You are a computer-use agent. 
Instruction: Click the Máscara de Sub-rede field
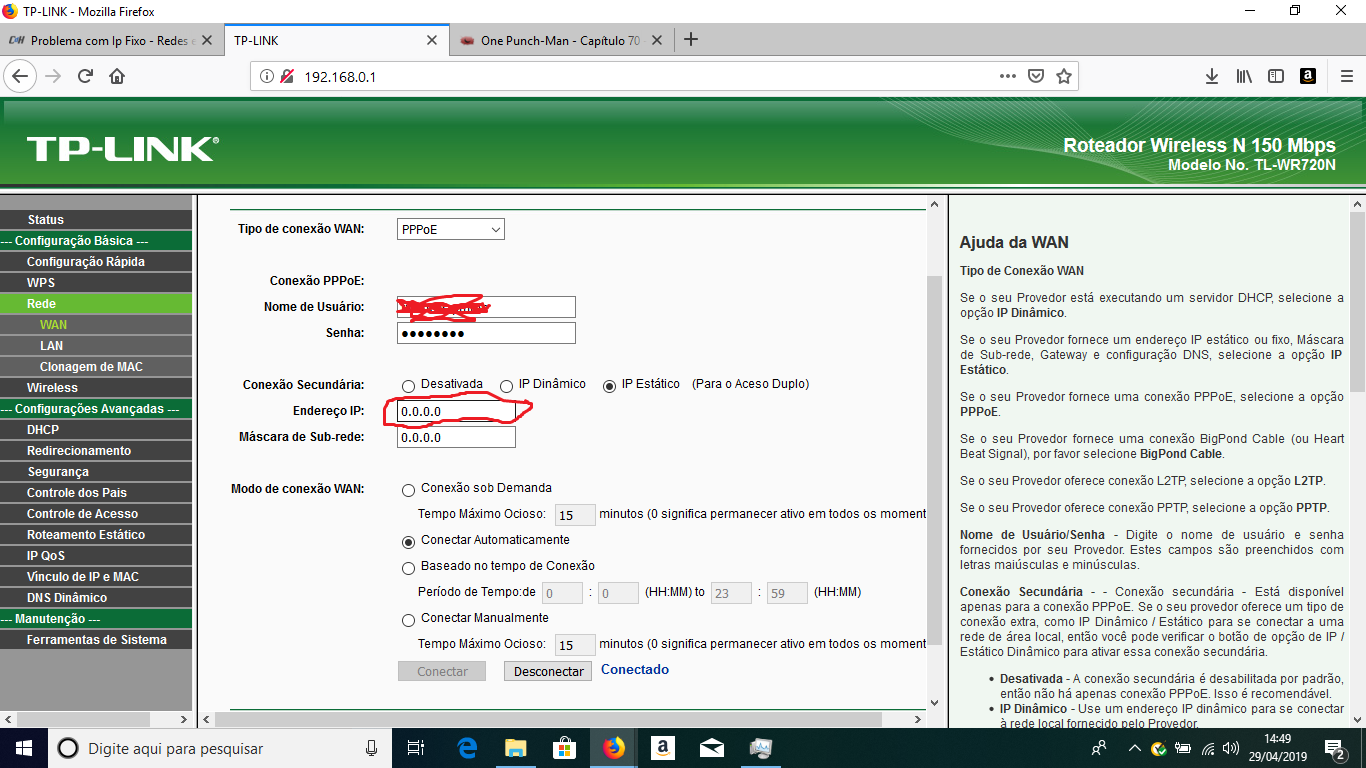click(x=456, y=437)
